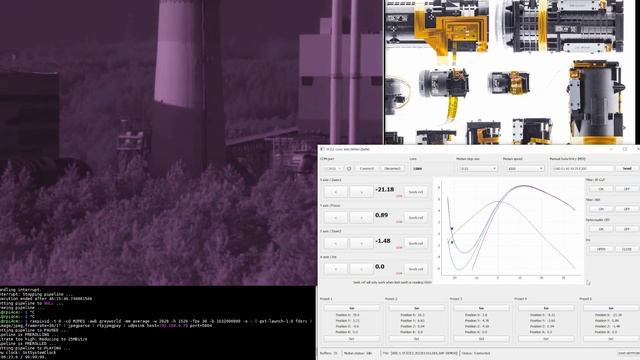Click the lens curve graph area

pyautogui.click(x=509, y=231)
